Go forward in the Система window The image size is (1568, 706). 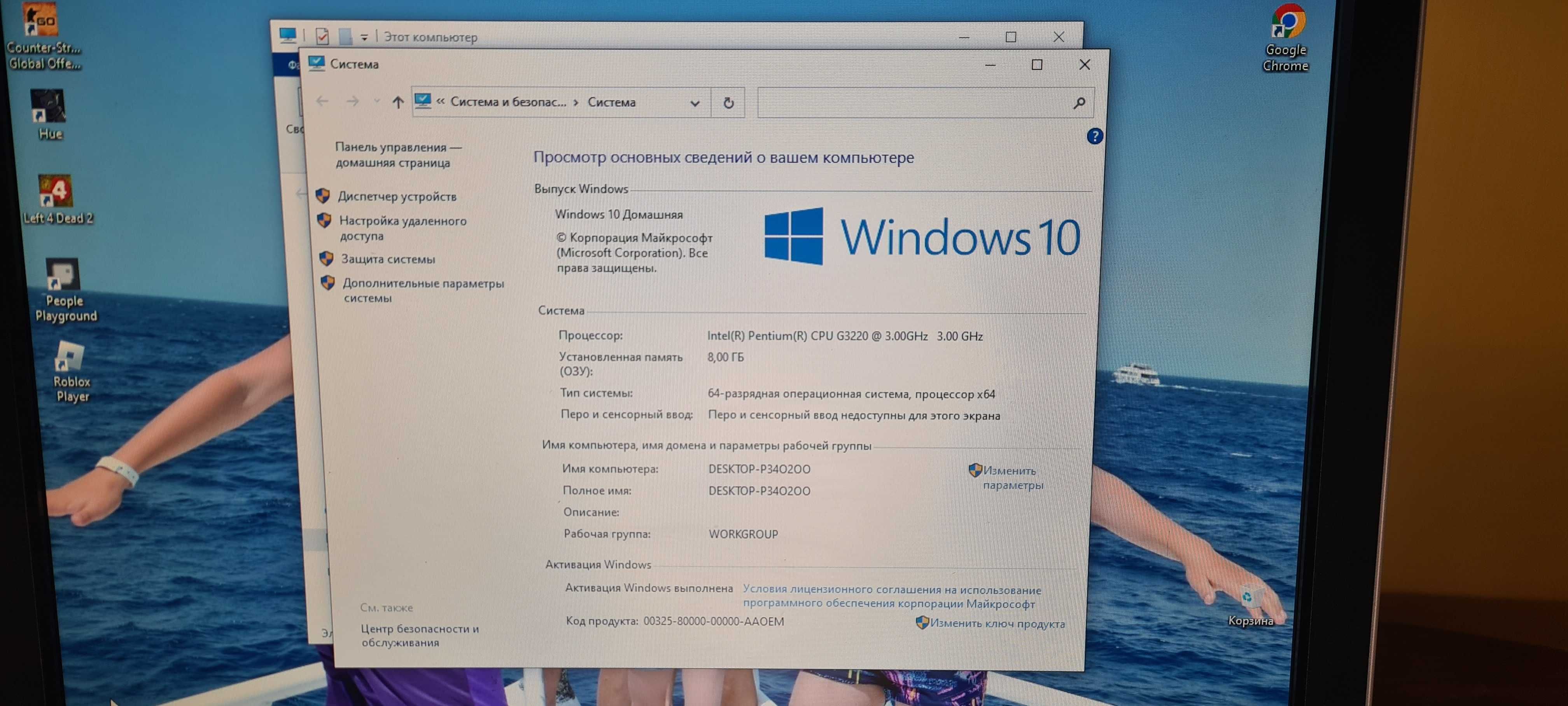[352, 101]
